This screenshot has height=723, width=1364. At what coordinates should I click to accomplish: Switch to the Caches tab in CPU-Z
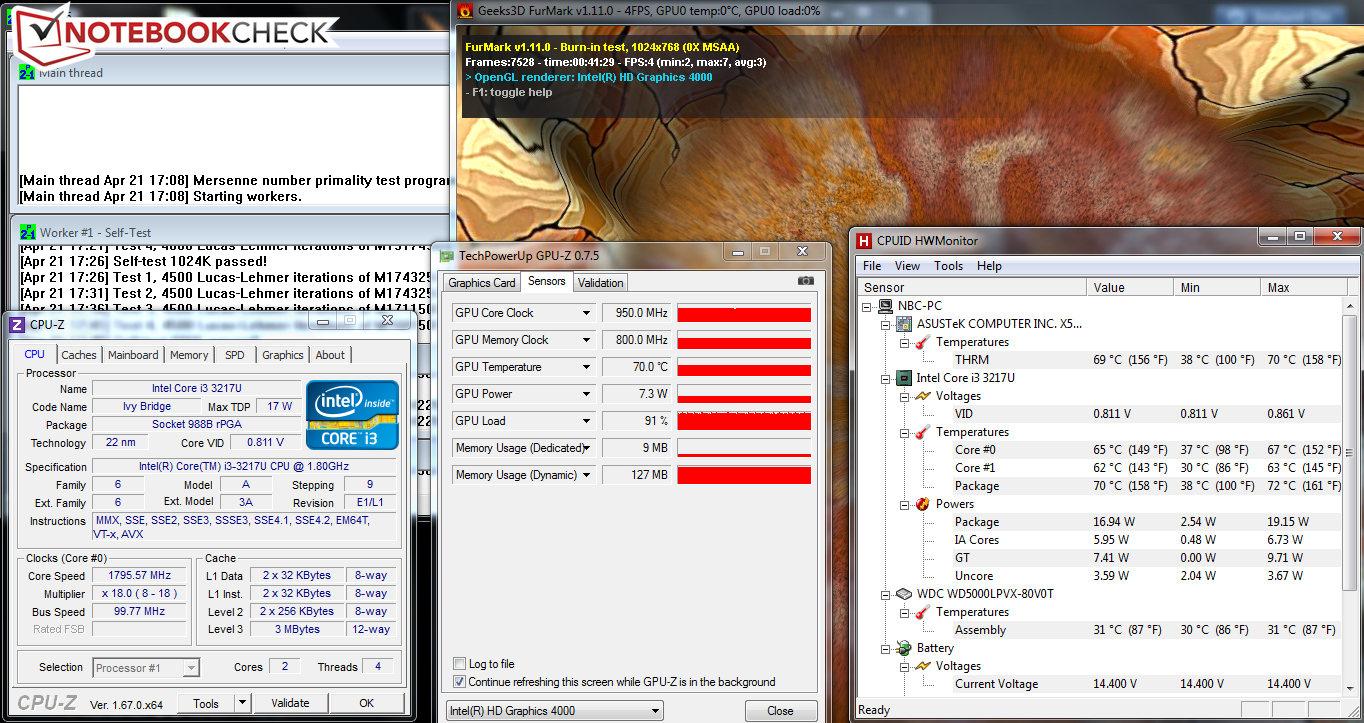79,355
